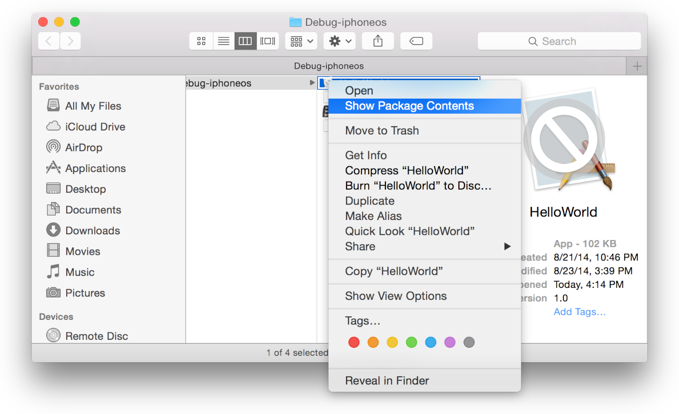Viewport: 679px width, 414px height.
Task: Choose Reveal in Finder
Action: click(424, 381)
